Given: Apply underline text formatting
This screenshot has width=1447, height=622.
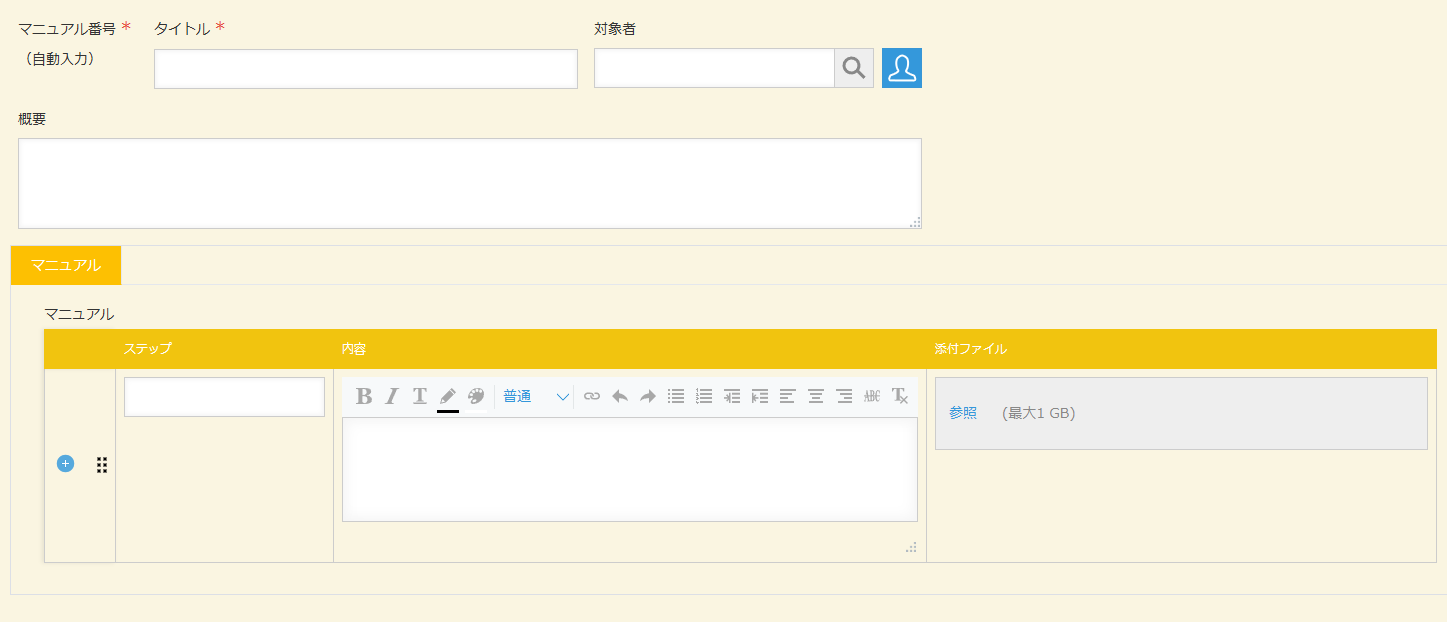Looking at the screenshot, I should pos(420,396).
